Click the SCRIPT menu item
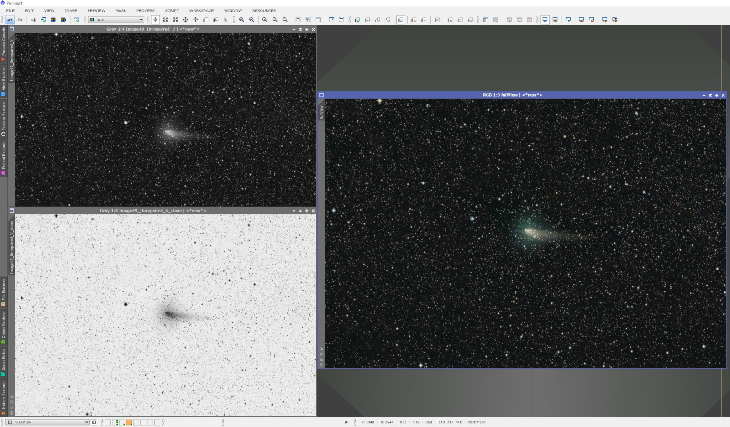Screen dimensions: 730x427 (x=171, y=10)
